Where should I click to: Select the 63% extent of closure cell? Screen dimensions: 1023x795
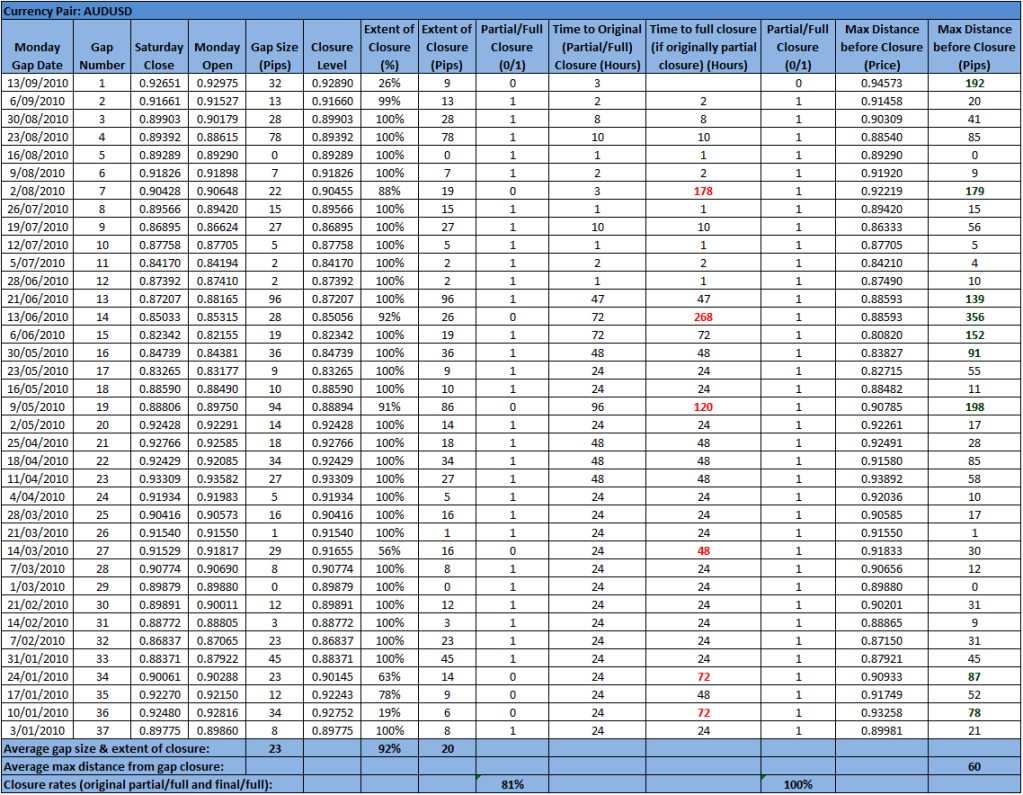389,677
